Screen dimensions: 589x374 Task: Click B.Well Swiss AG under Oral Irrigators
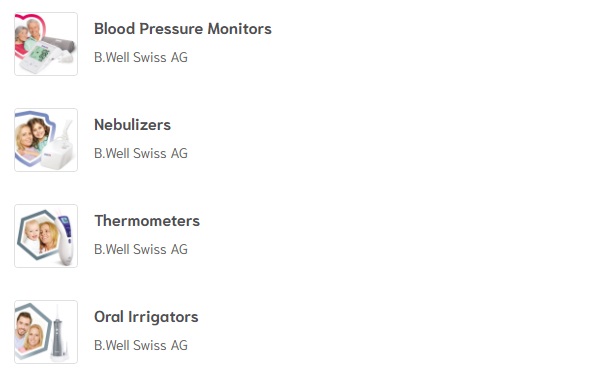point(141,345)
